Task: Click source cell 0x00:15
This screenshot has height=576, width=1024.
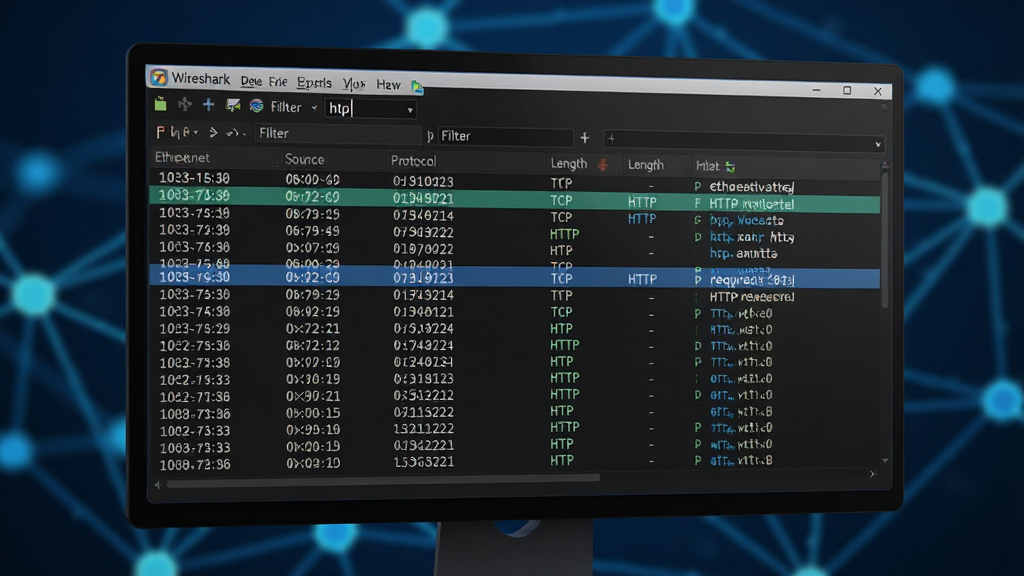Action: pyautogui.click(x=312, y=413)
